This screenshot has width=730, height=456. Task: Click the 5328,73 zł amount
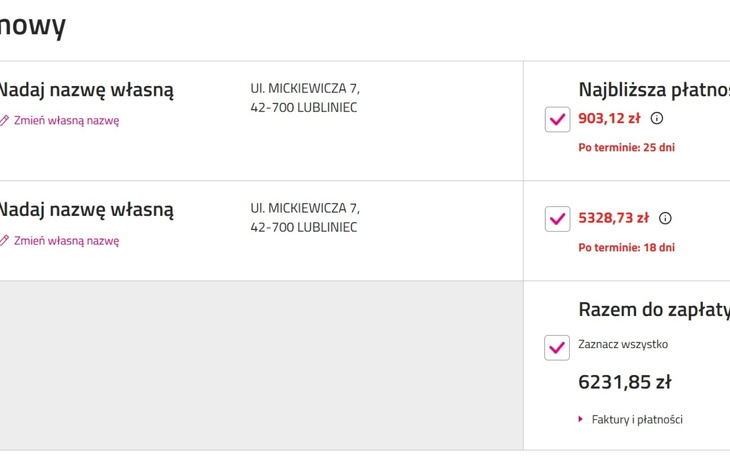(x=613, y=218)
